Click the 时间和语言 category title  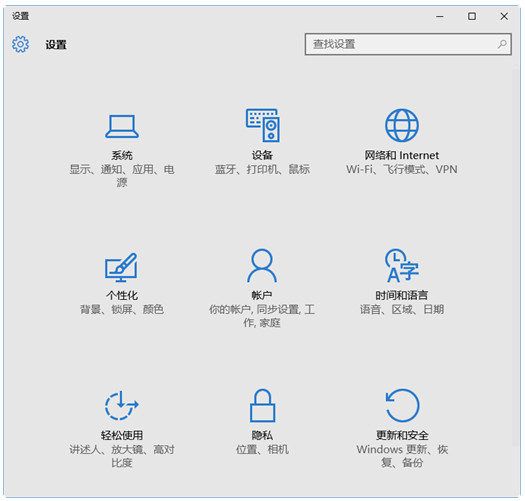coord(401,295)
